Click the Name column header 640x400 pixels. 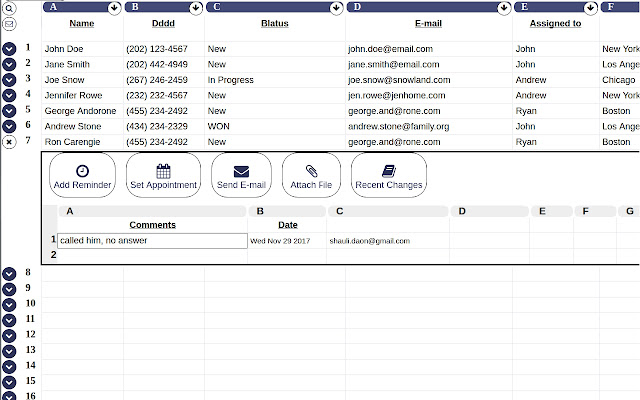[82, 23]
